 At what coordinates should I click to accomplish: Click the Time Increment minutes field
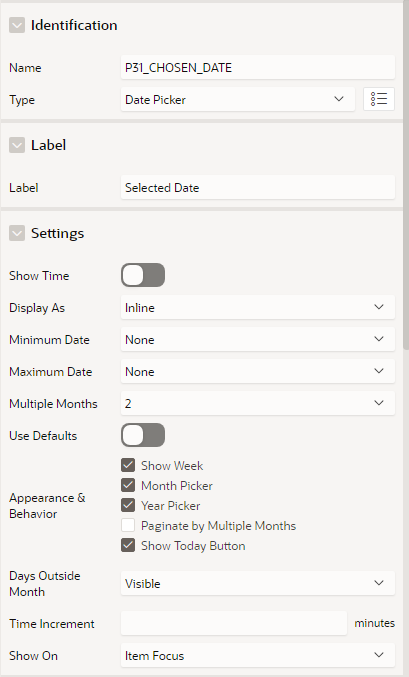pos(234,623)
